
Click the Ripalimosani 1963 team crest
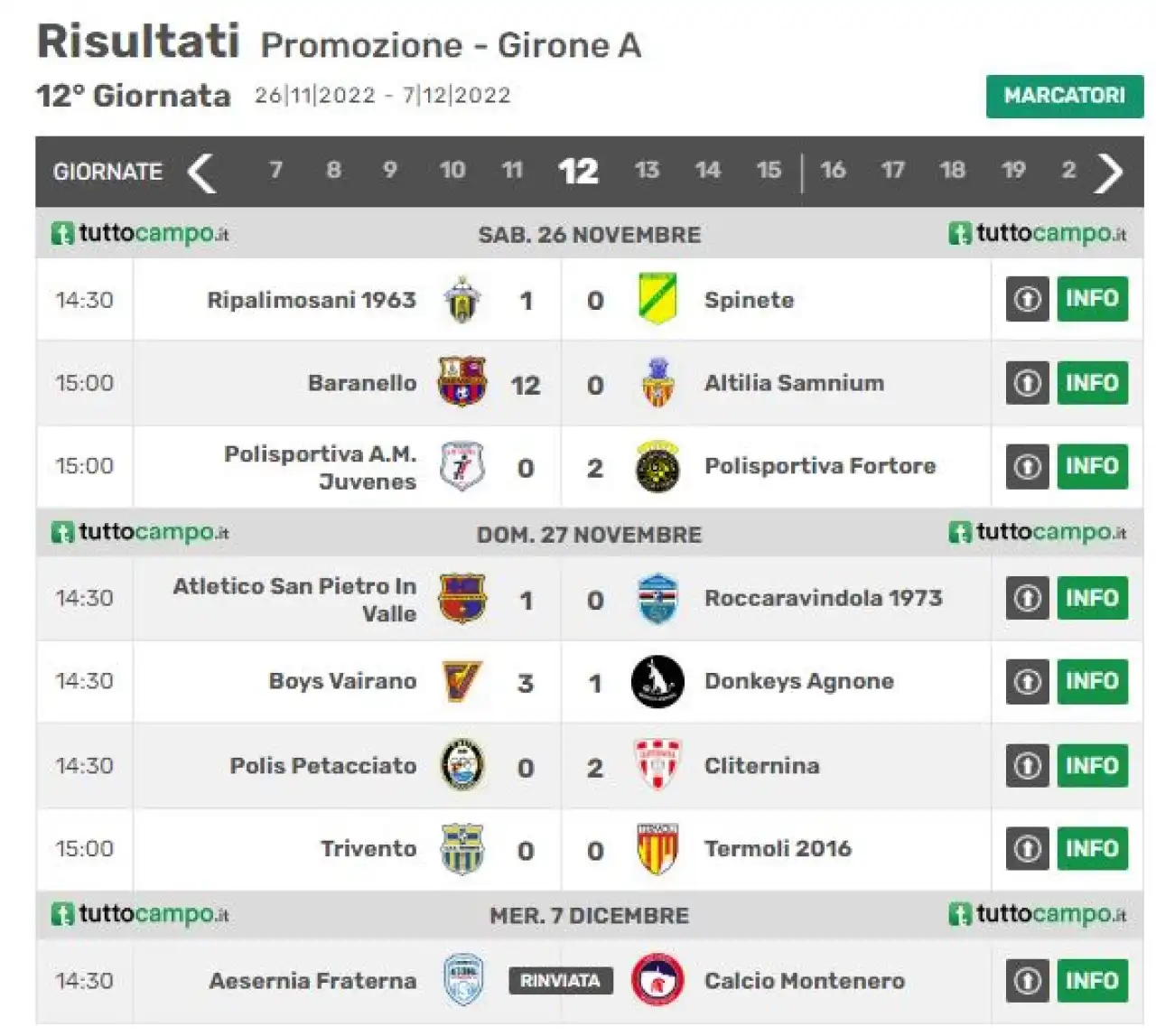pyautogui.click(x=461, y=300)
